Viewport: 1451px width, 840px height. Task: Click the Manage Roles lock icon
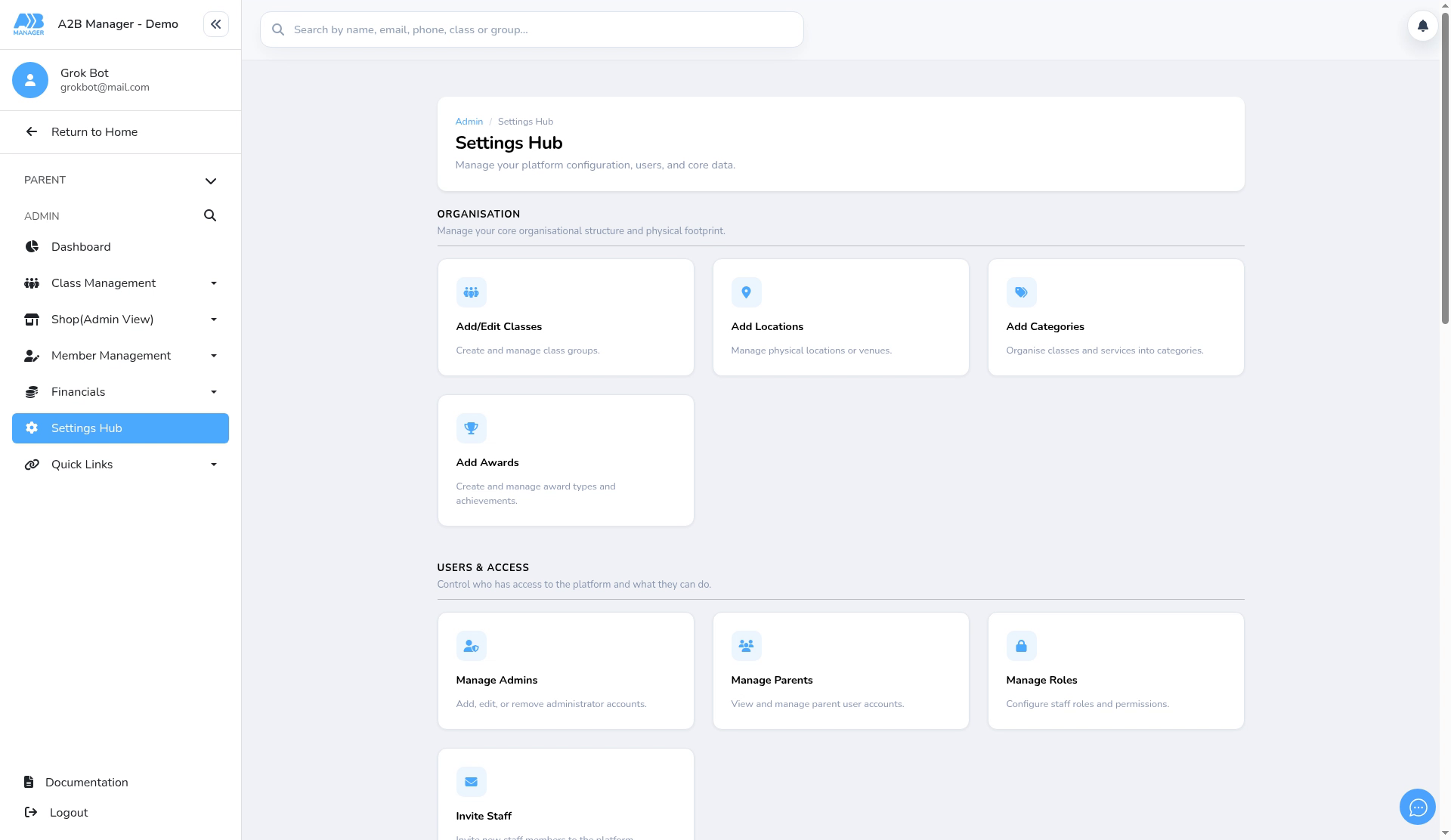[1021, 646]
